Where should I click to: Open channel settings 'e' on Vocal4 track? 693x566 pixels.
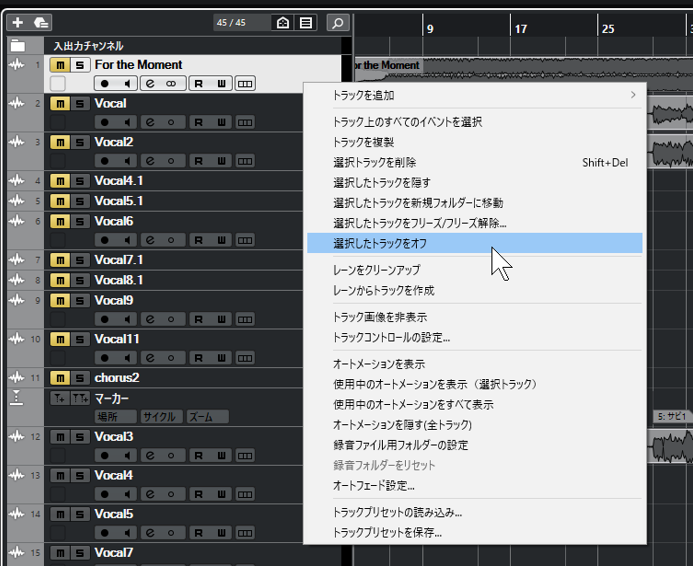coord(150,494)
